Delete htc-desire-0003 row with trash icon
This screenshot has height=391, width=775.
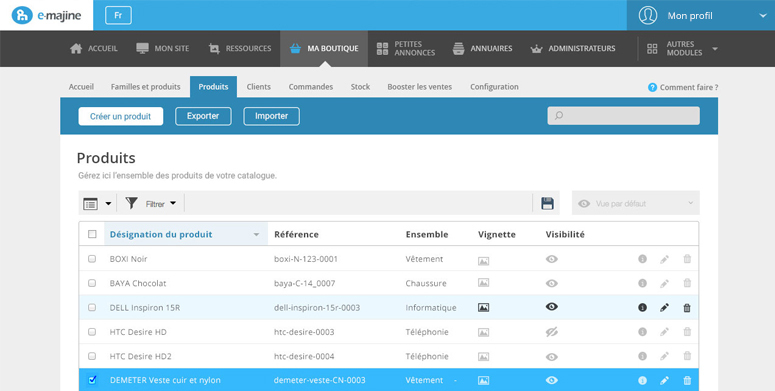[x=687, y=332]
